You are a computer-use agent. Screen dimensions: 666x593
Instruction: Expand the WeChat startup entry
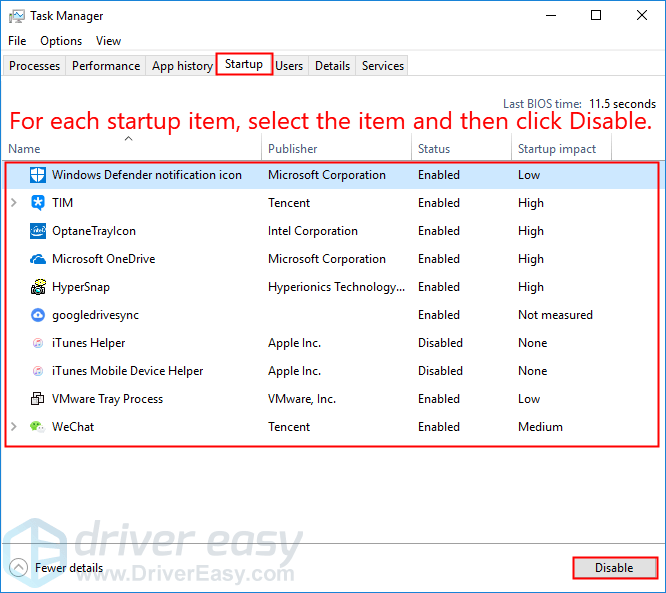[x=14, y=427]
